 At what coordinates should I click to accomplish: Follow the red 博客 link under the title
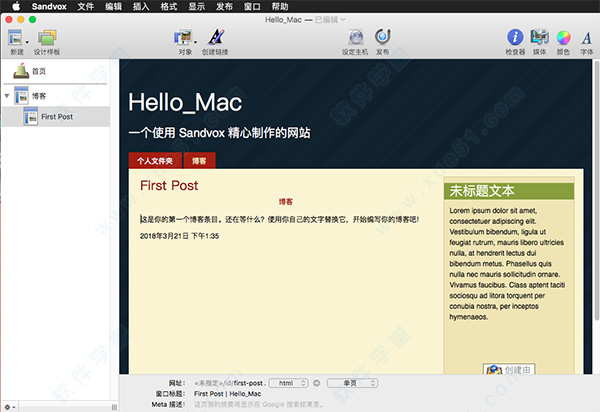(x=285, y=202)
